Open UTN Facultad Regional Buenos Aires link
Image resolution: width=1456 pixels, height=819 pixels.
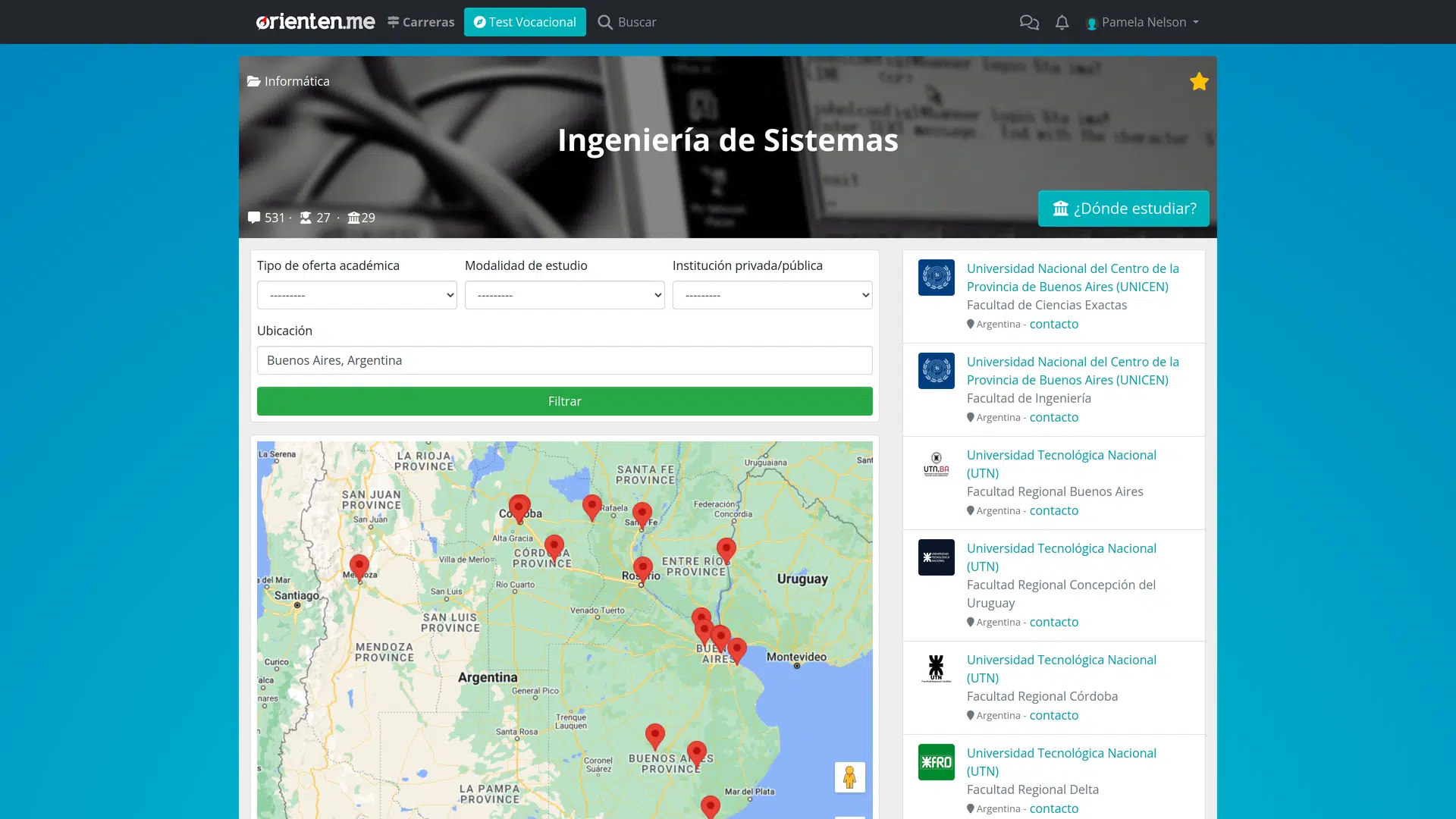(x=1062, y=464)
